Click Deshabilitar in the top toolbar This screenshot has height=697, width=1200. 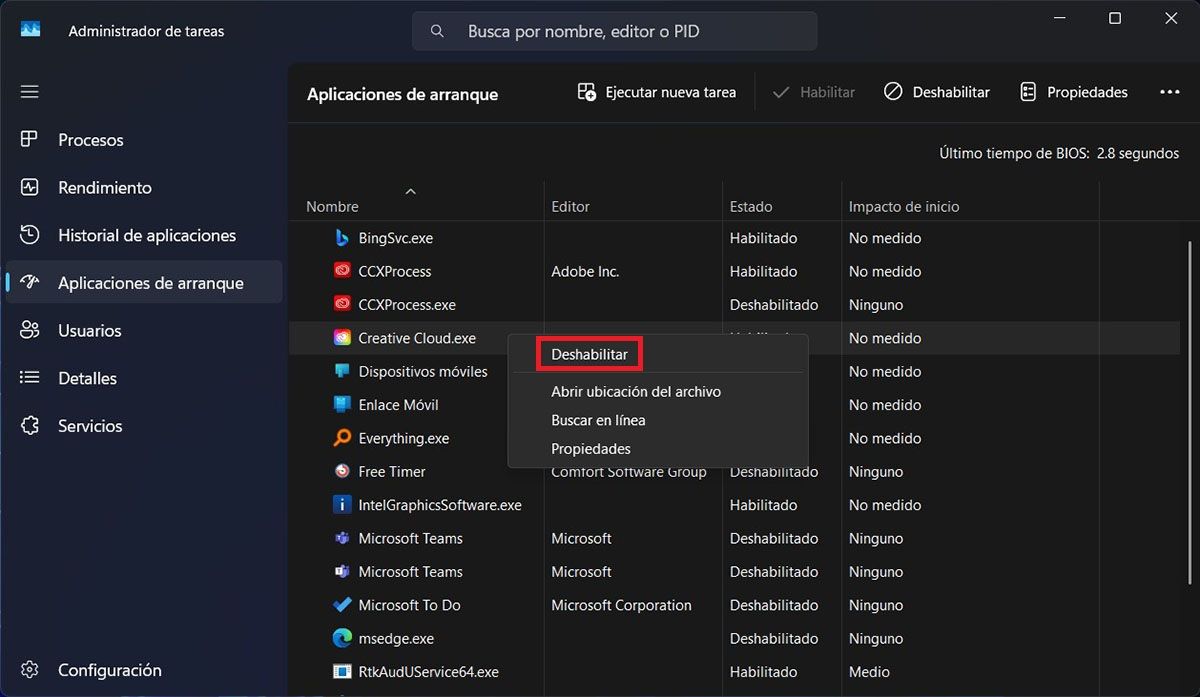[x=937, y=92]
